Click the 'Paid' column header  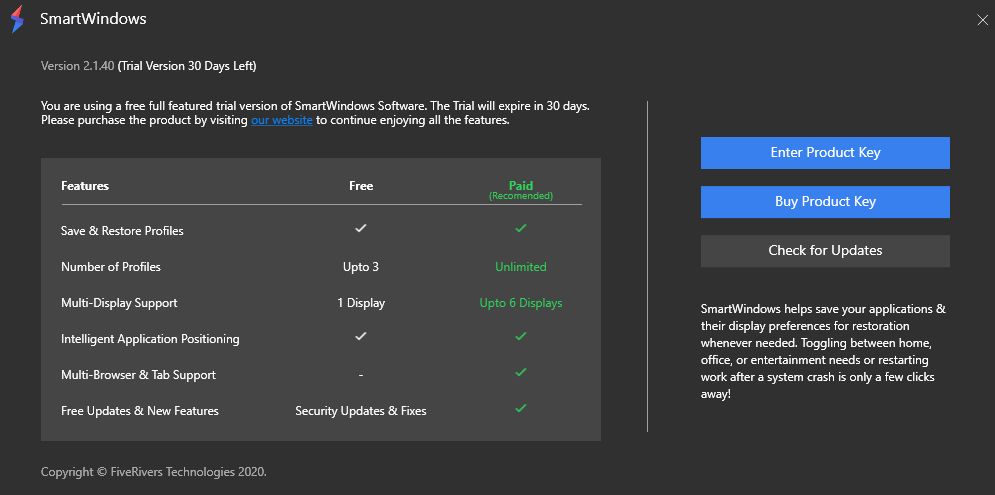[521, 185]
